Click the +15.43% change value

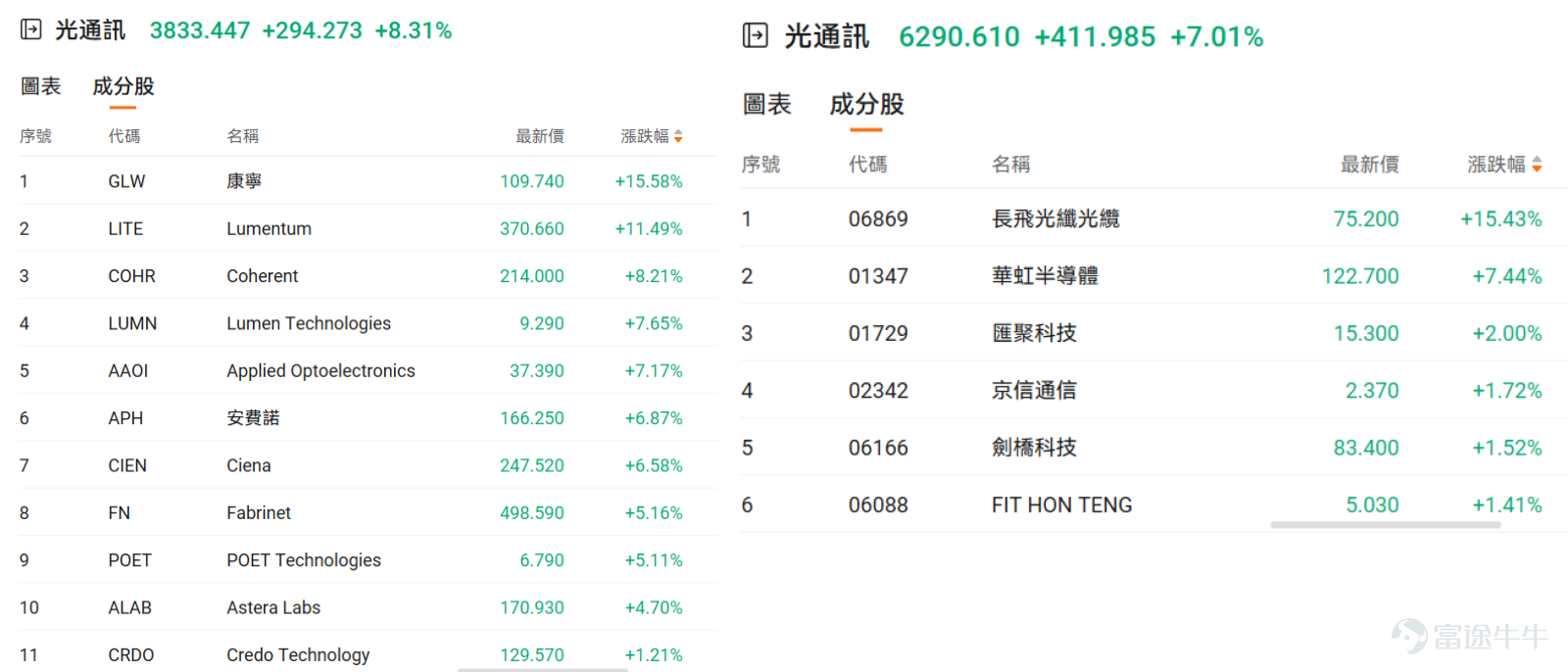[x=1501, y=218]
